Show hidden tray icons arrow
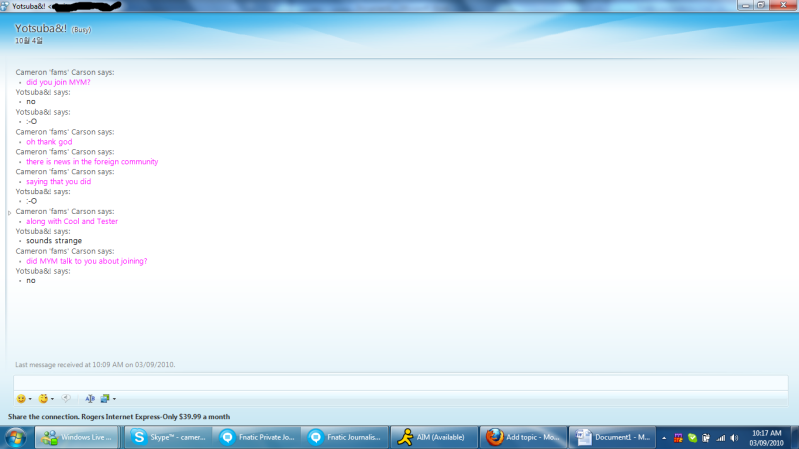This screenshot has height=449, width=799. pyautogui.click(x=664, y=438)
